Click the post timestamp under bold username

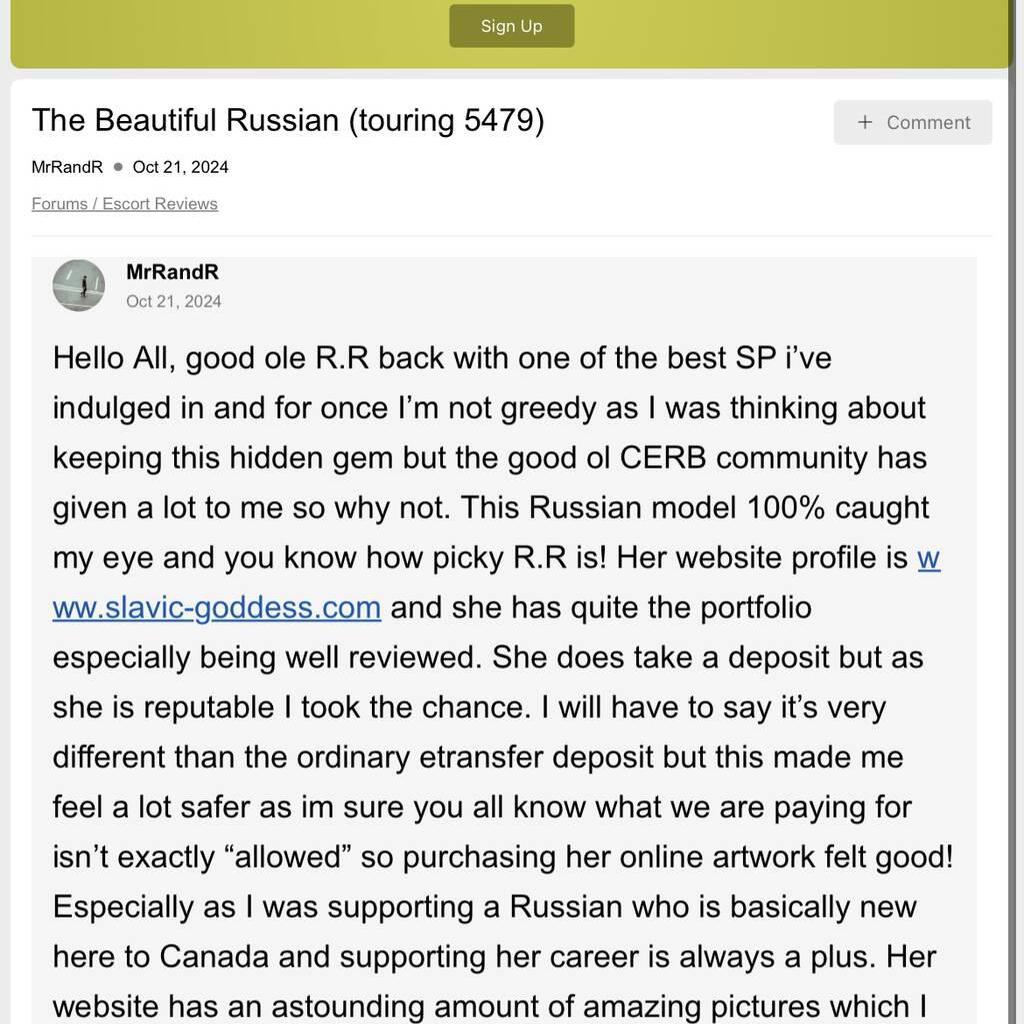click(x=174, y=301)
